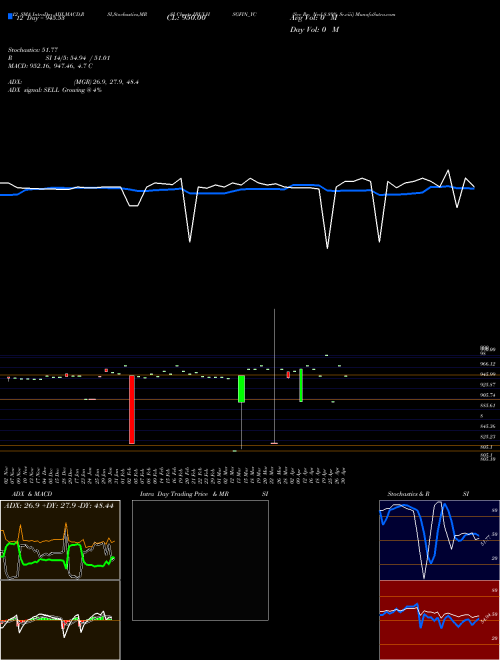
Task: Click the 966.12 price axis label
Action: tap(487, 364)
